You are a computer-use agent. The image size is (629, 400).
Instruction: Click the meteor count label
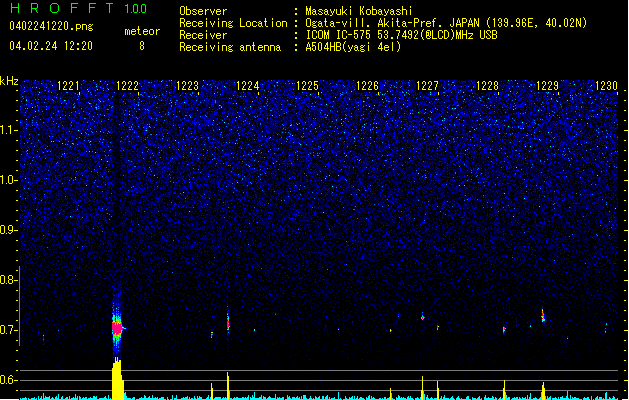click(142, 31)
